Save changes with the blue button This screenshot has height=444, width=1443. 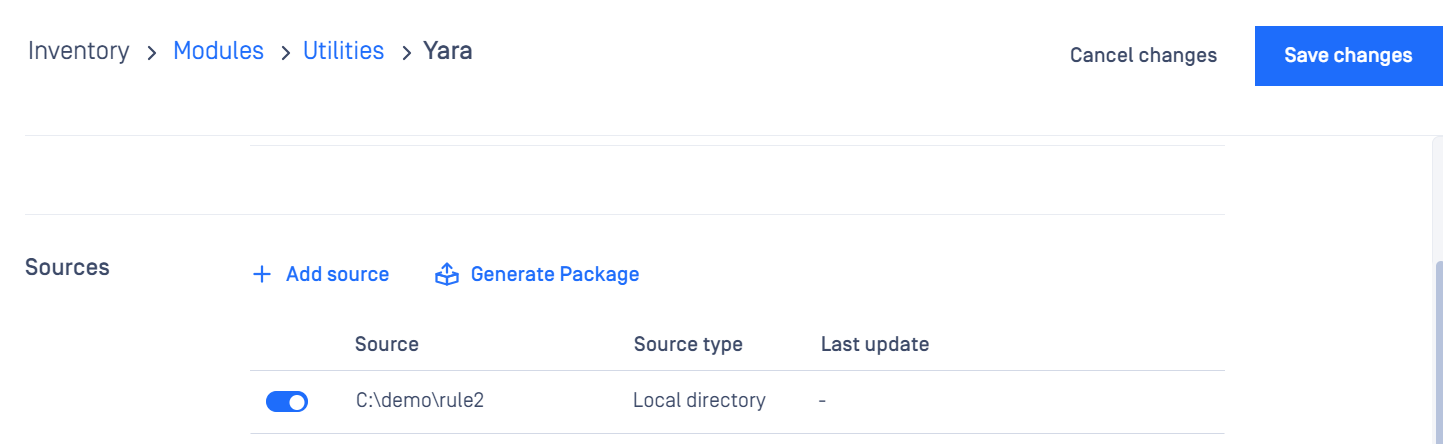(x=1348, y=56)
